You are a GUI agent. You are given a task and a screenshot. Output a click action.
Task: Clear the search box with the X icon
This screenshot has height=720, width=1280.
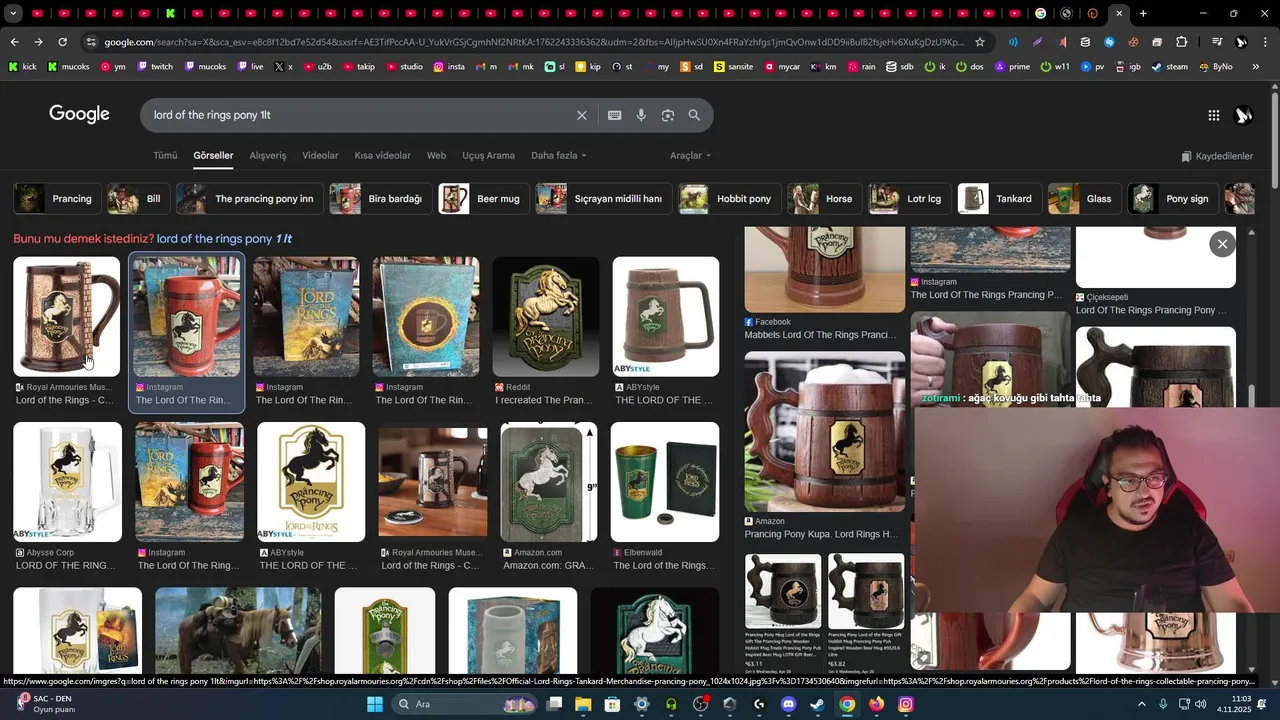click(581, 115)
